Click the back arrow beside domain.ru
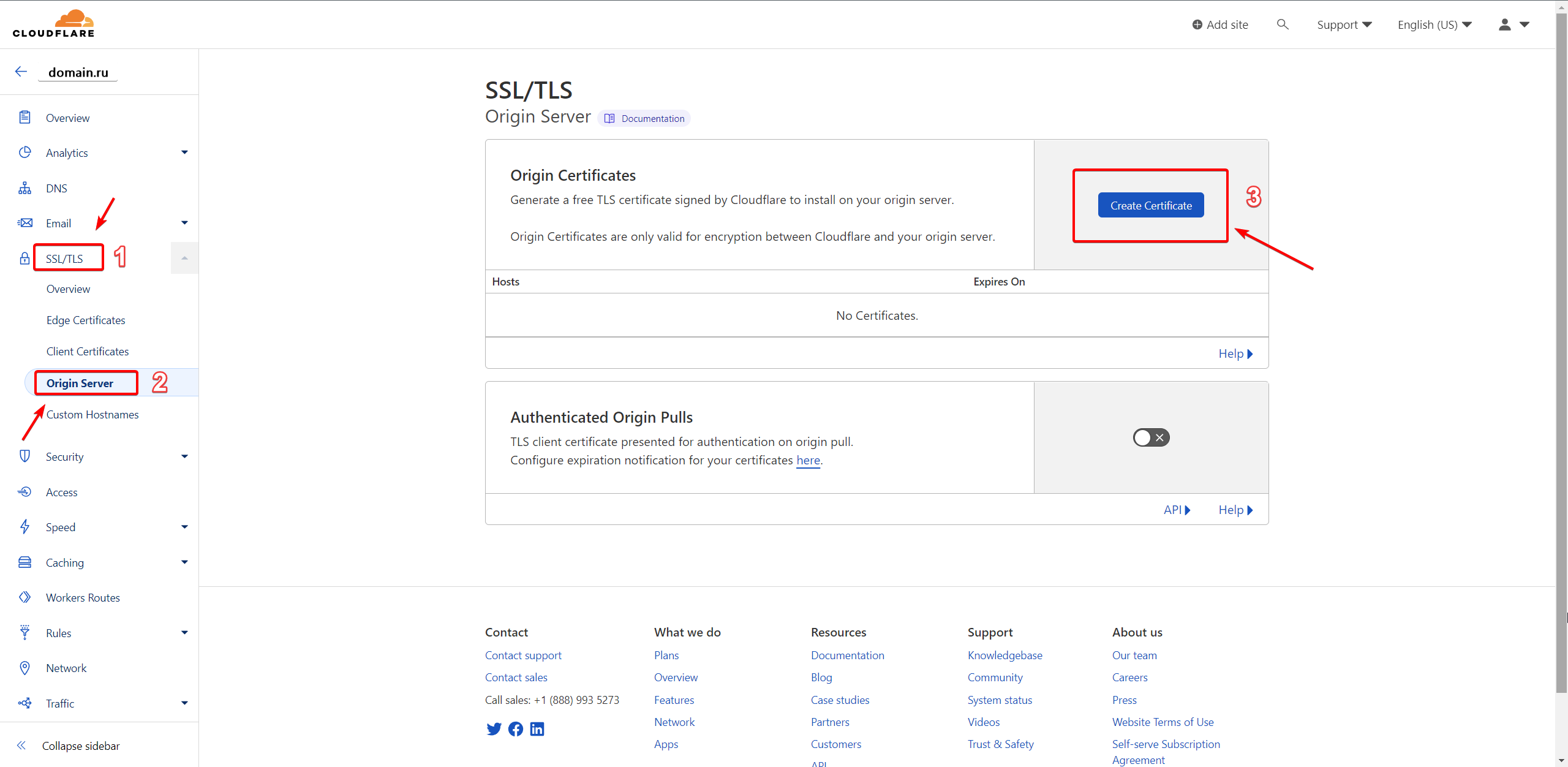Screen dimensions: 1568x767 tap(21, 72)
